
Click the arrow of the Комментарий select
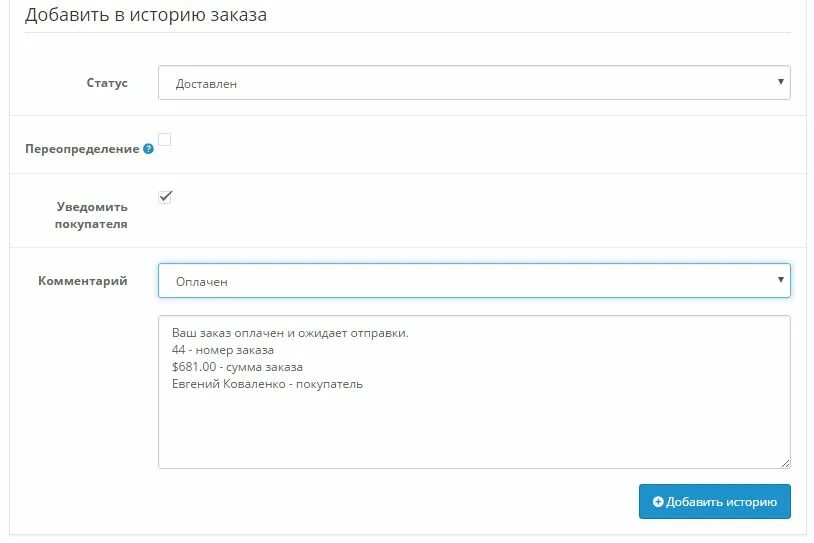(x=780, y=280)
